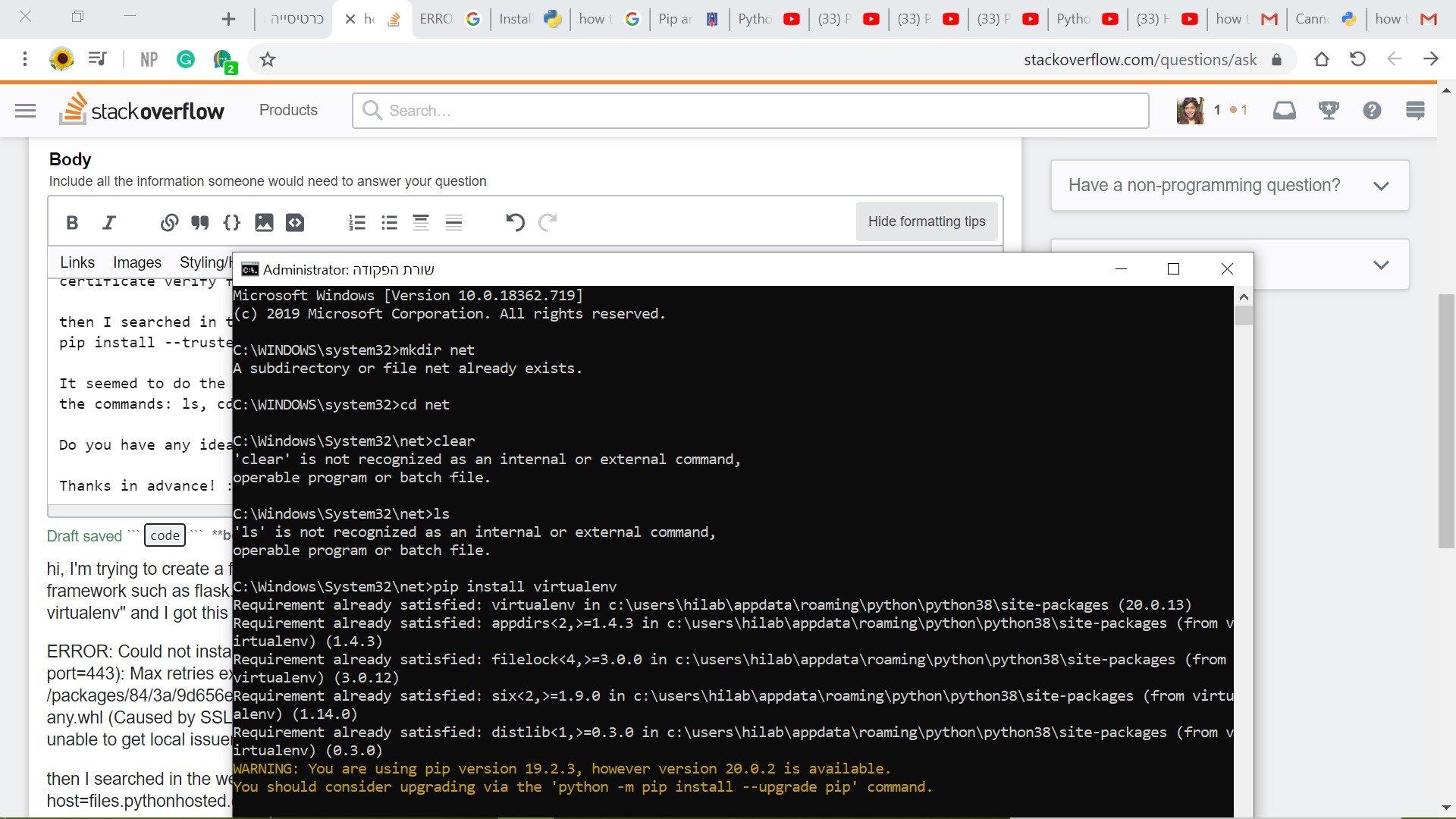Open the Products menu link

pos(288,111)
